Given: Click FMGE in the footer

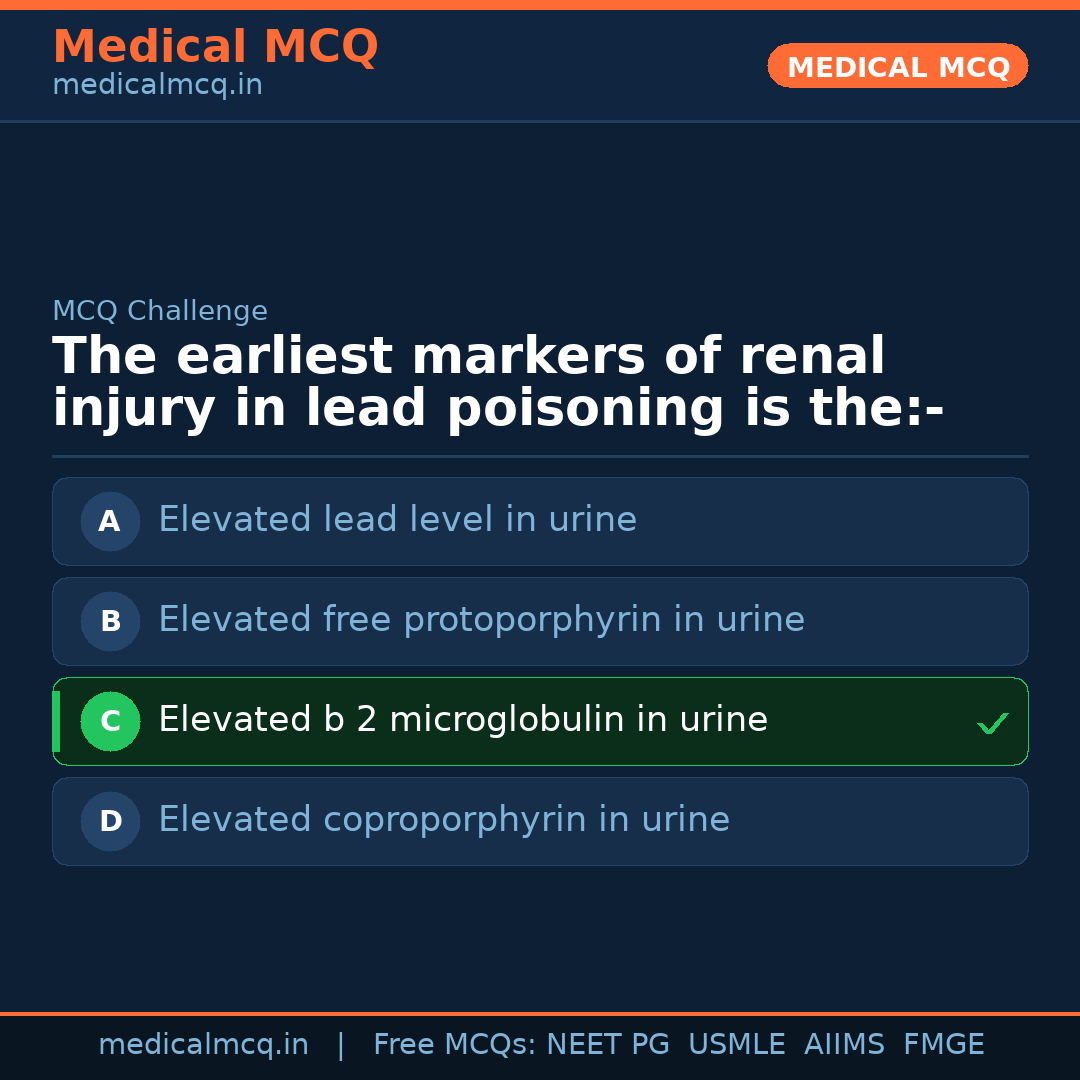Looking at the screenshot, I should pyautogui.click(x=943, y=1045).
